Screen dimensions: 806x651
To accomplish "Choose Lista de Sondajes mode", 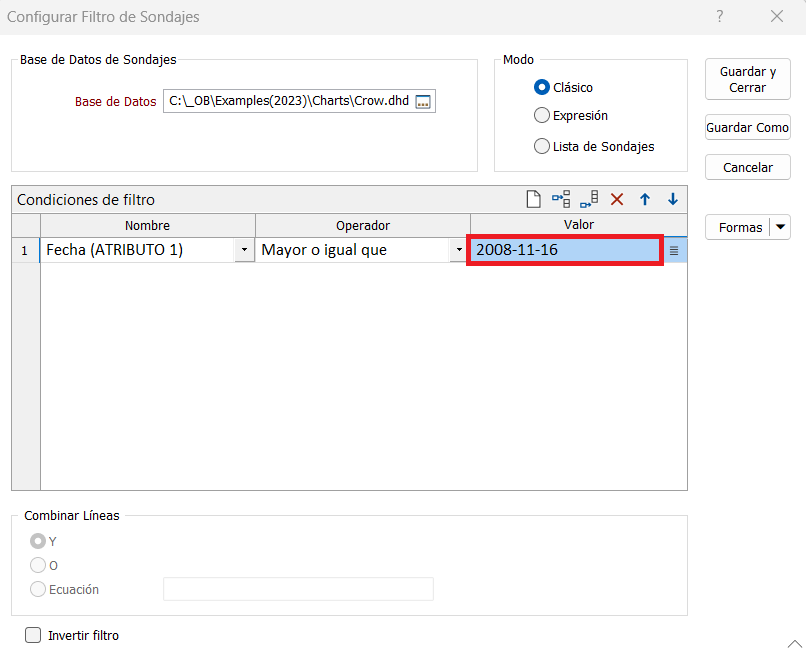I will 542,146.
